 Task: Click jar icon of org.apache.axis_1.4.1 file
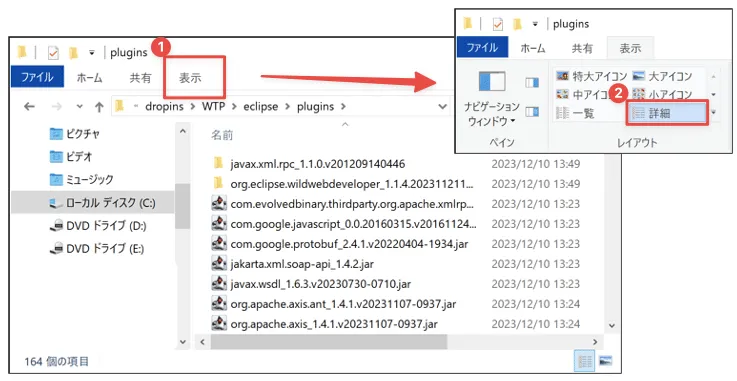pos(219,323)
